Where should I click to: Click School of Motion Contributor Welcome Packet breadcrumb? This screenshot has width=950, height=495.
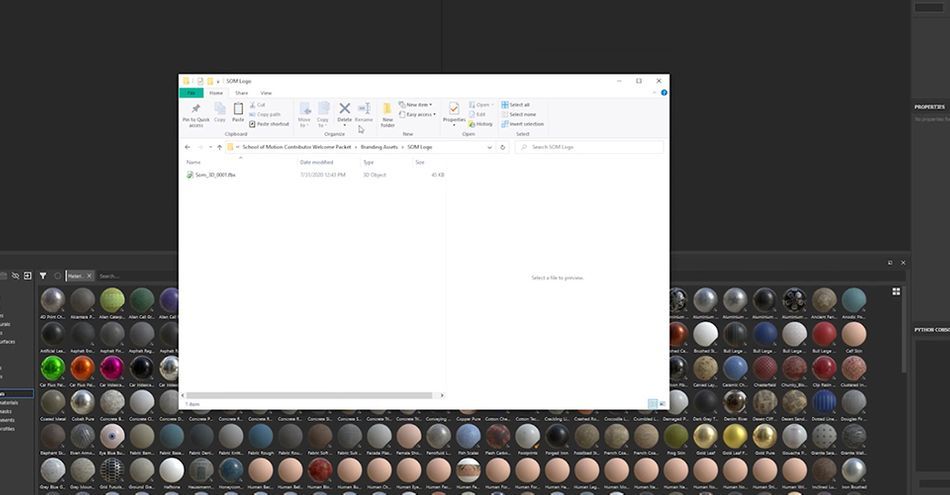coord(297,147)
